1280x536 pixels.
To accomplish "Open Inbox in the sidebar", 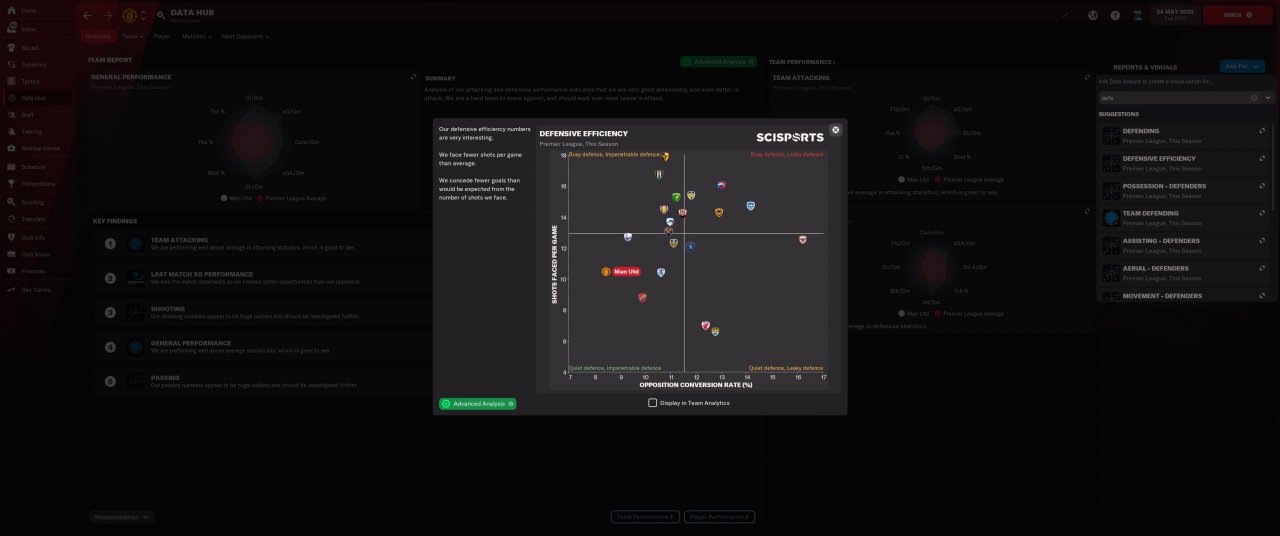I will 28,29.
